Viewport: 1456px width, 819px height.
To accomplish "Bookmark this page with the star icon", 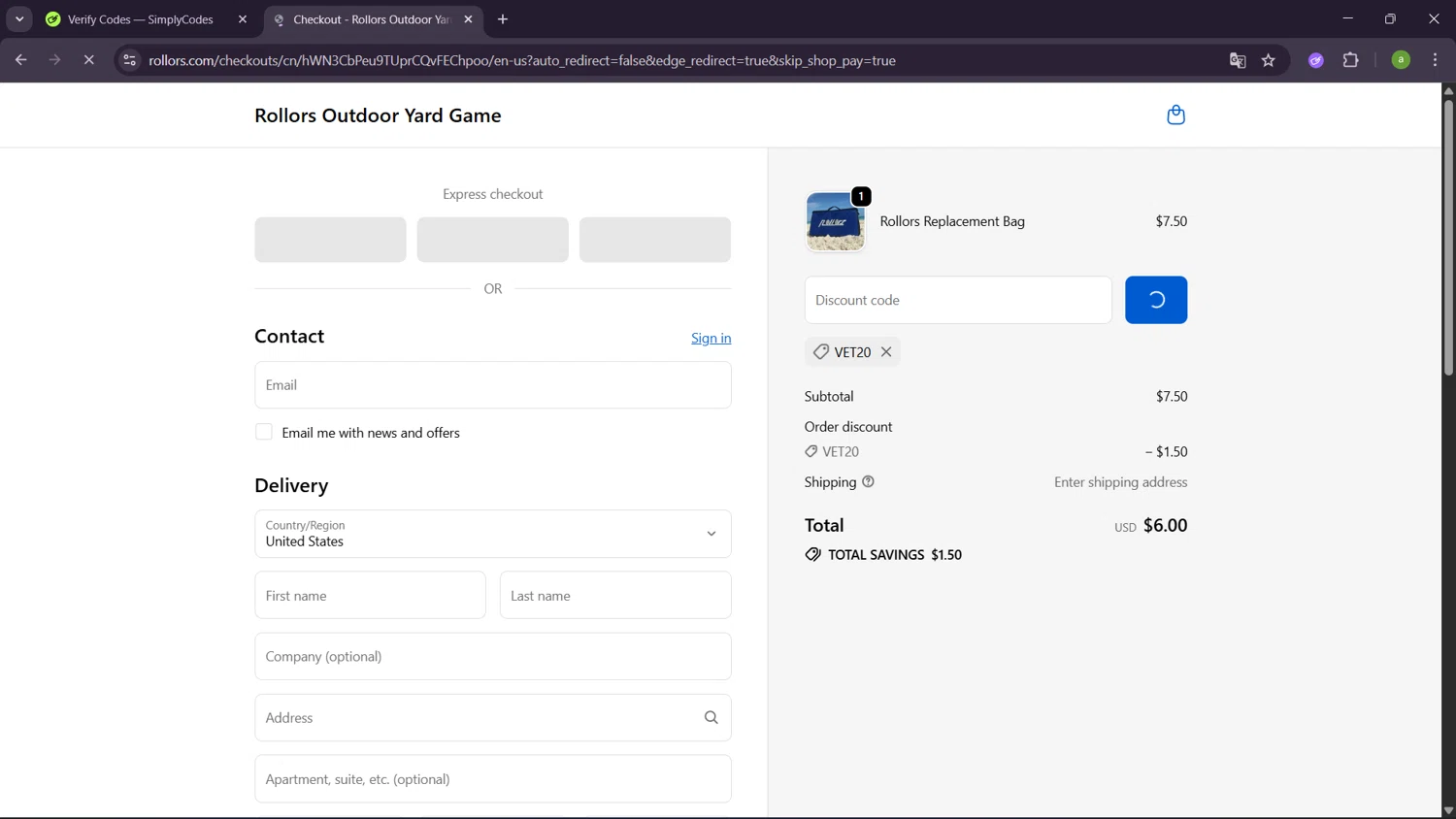I will [x=1269, y=60].
